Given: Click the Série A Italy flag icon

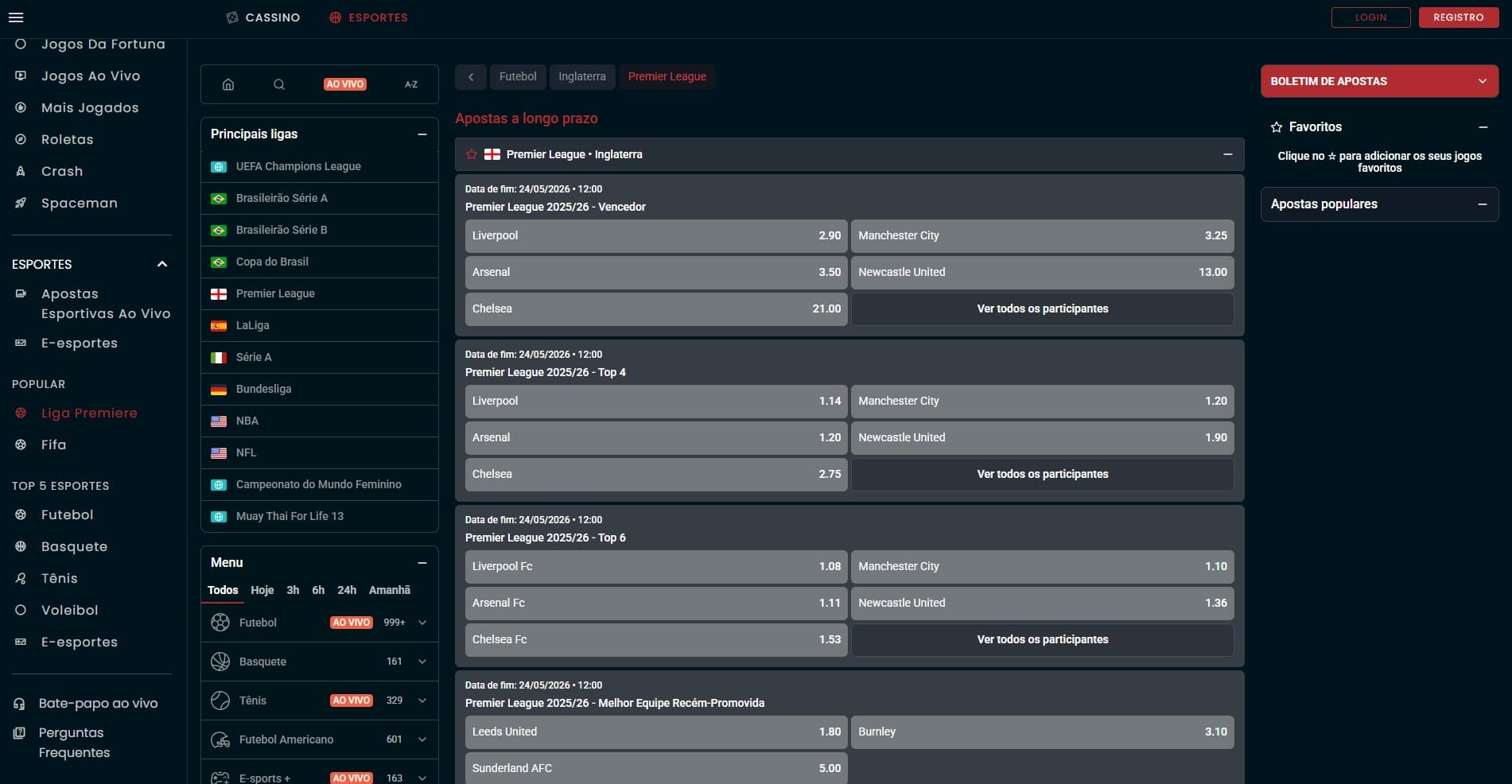Looking at the screenshot, I should point(219,358).
